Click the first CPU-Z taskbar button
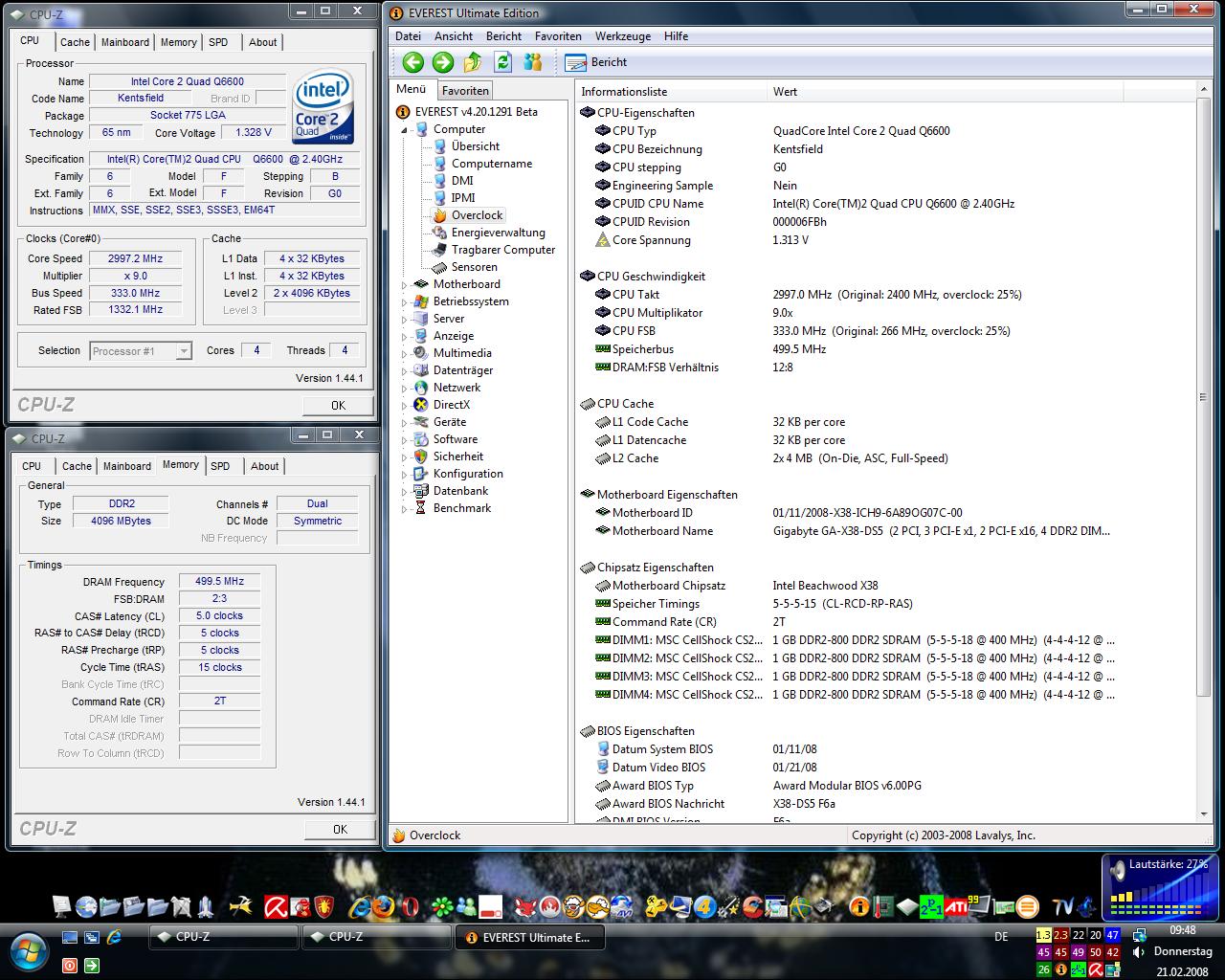The image size is (1225, 980). click(x=224, y=937)
